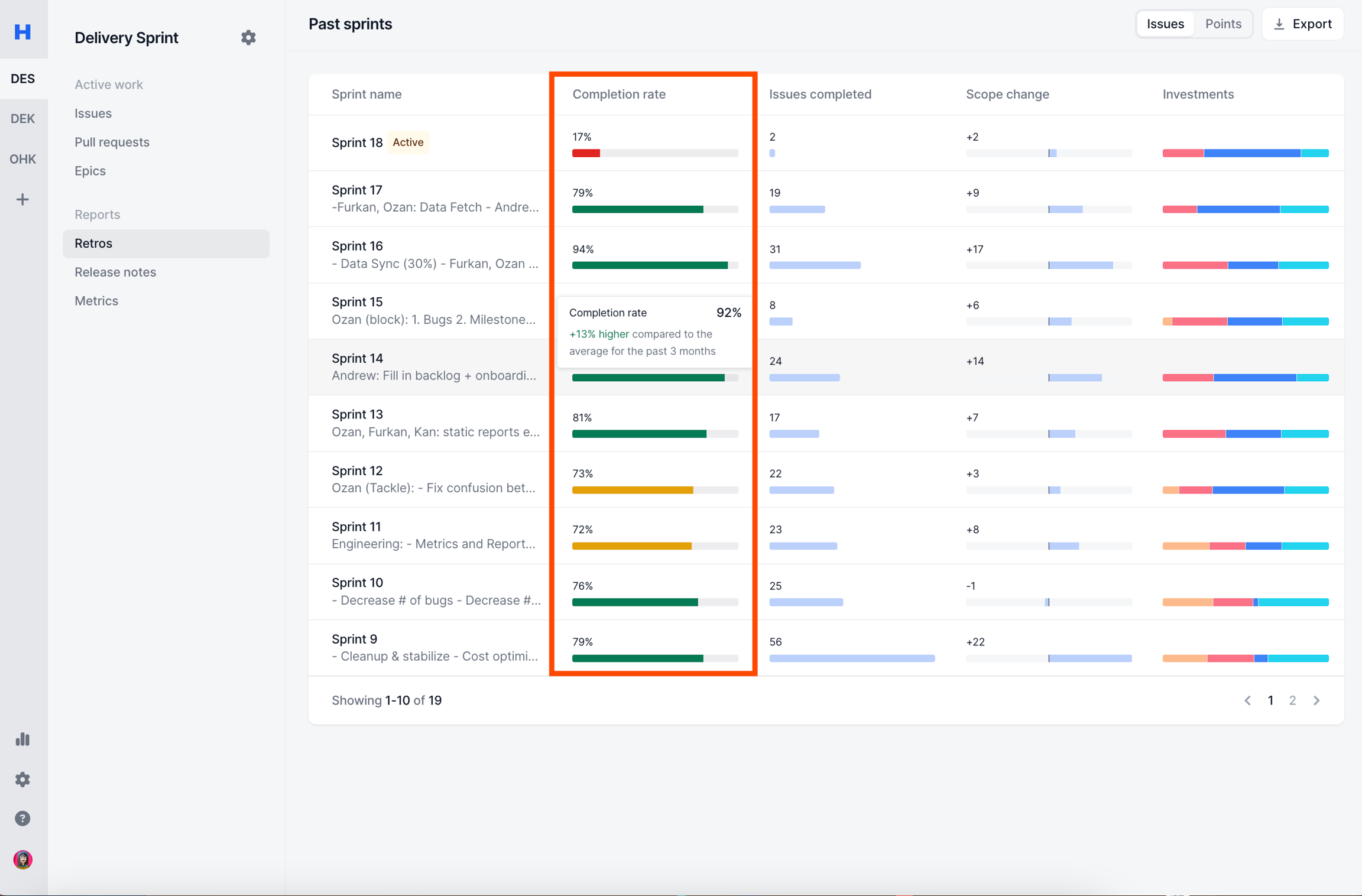Screen dimensions: 1362x896
Task: Open Pull requests in sidebar
Action: pos(112,142)
